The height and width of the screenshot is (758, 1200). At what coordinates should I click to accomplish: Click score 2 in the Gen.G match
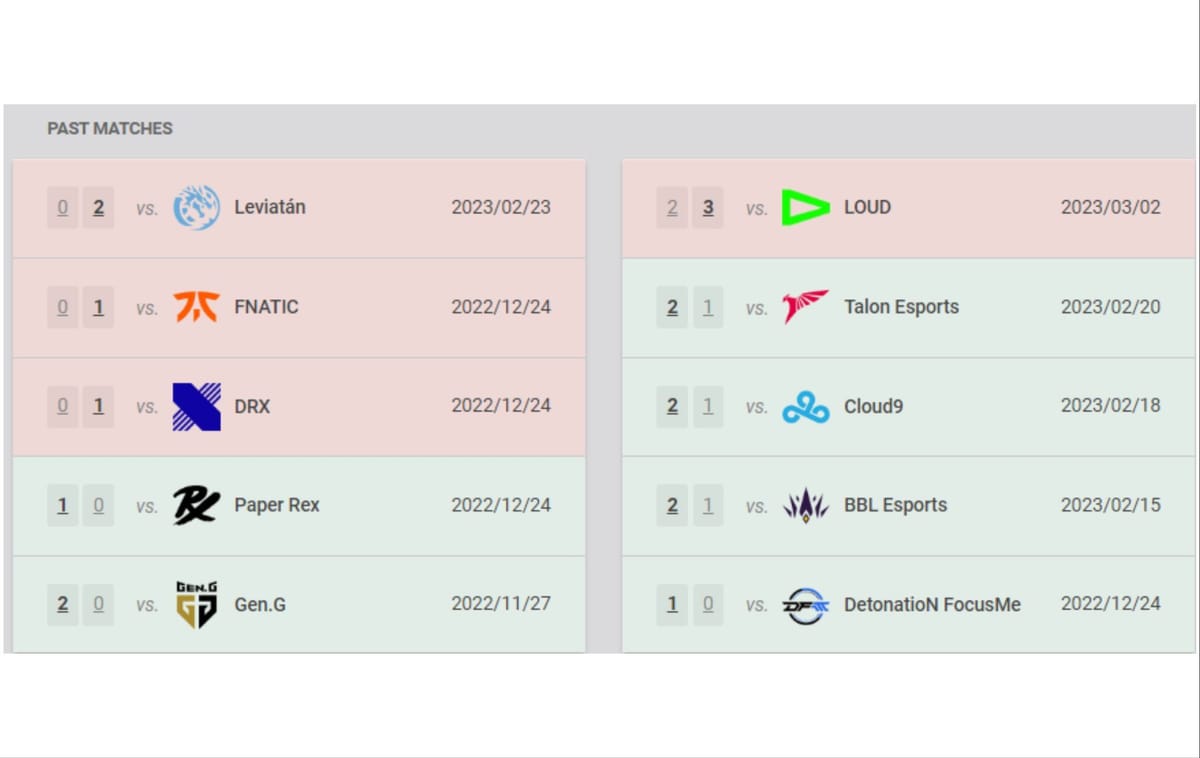point(62,604)
